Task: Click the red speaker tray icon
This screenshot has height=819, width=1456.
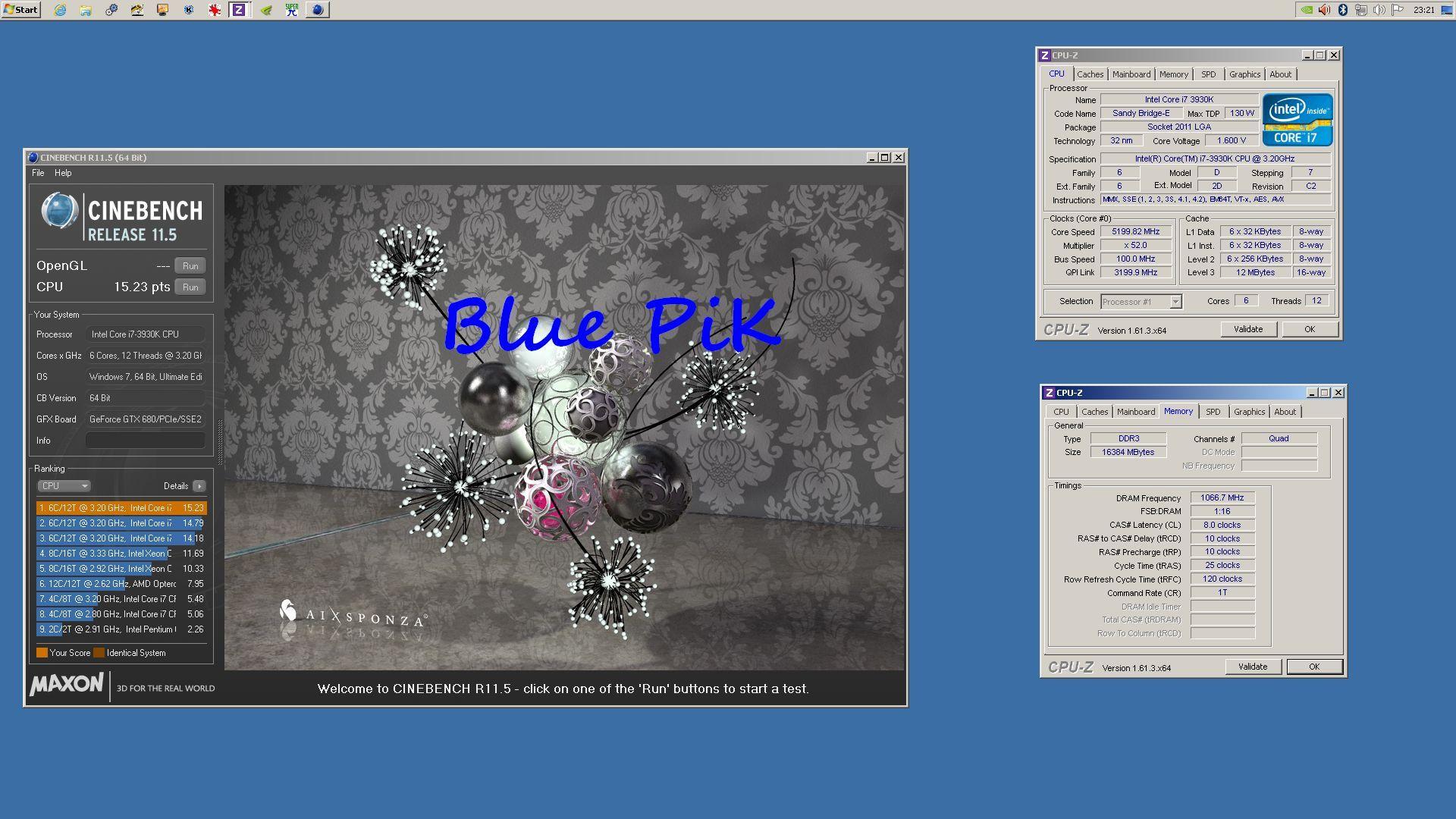Action: tap(1325, 10)
